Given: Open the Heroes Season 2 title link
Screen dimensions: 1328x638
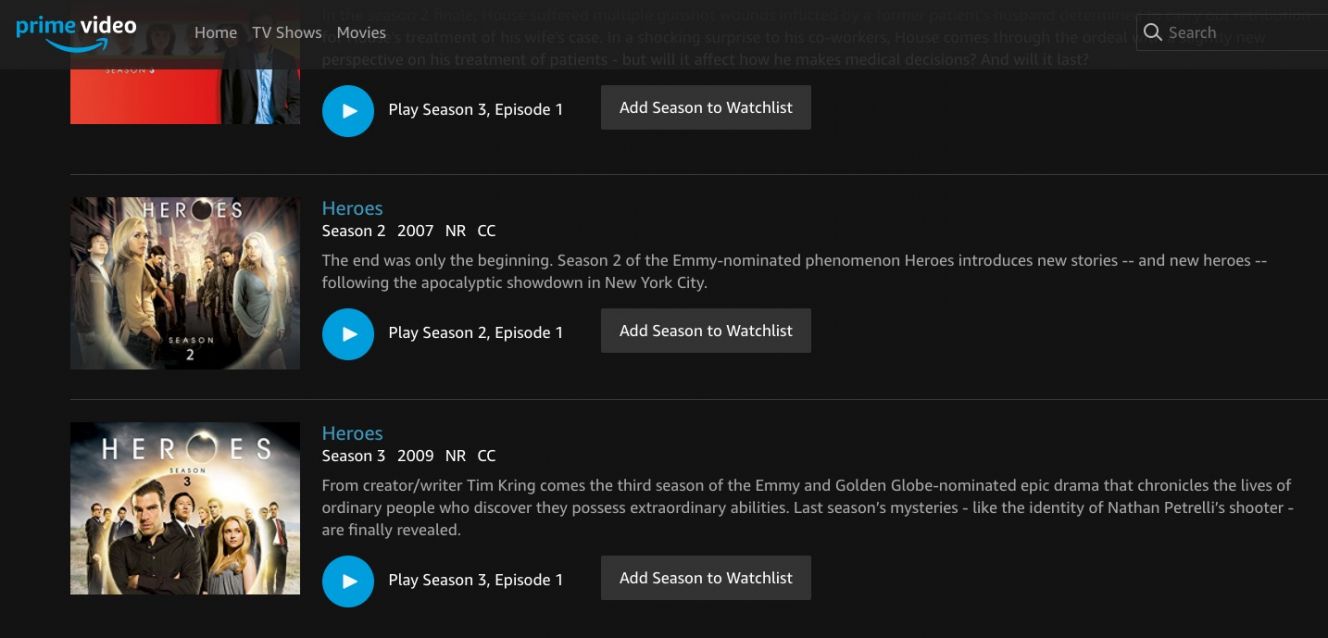Looking at the screenshot, I should click(x=352, y=208).
